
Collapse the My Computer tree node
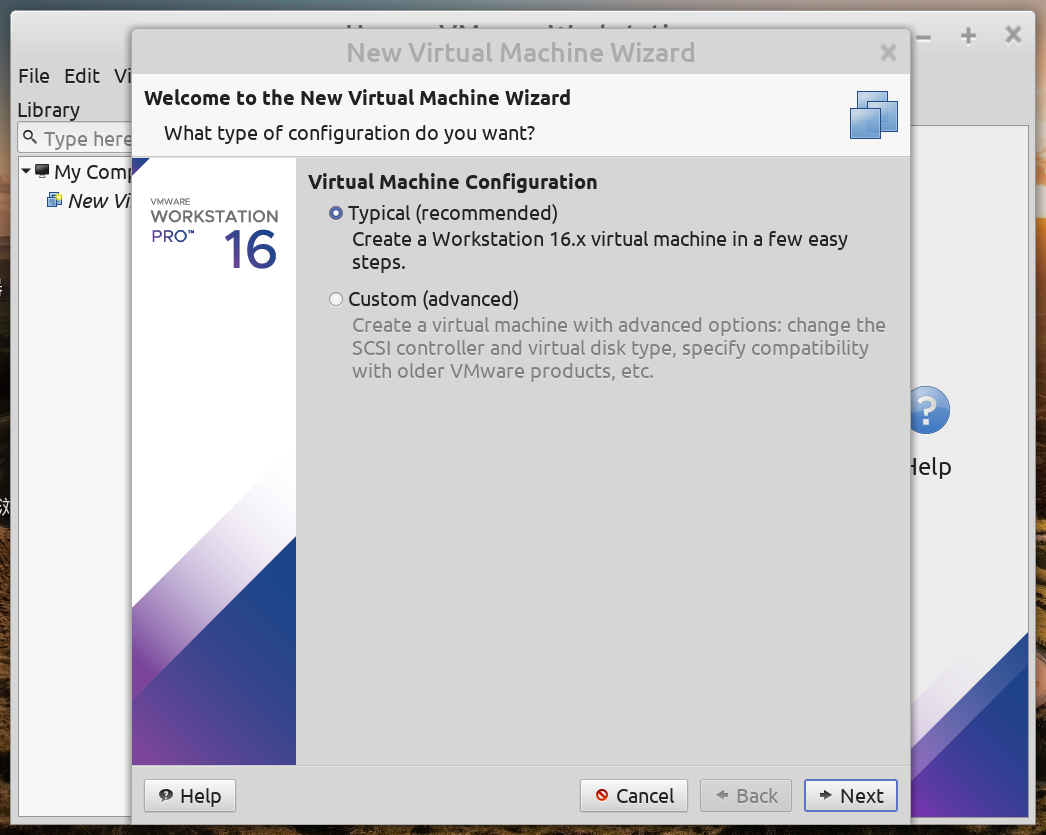26,171
